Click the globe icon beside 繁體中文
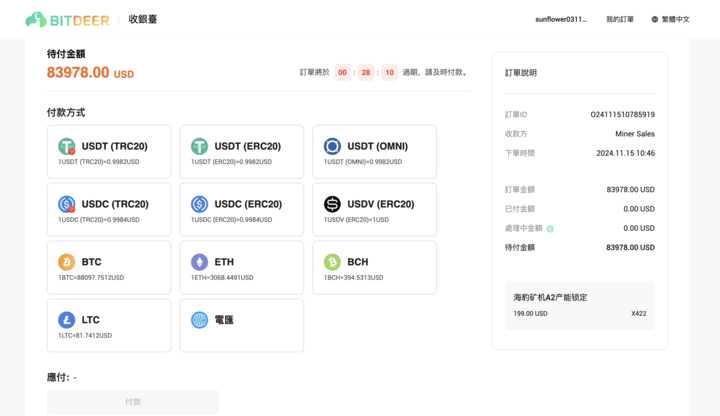 pyautogui.click(x=655, y=19)
